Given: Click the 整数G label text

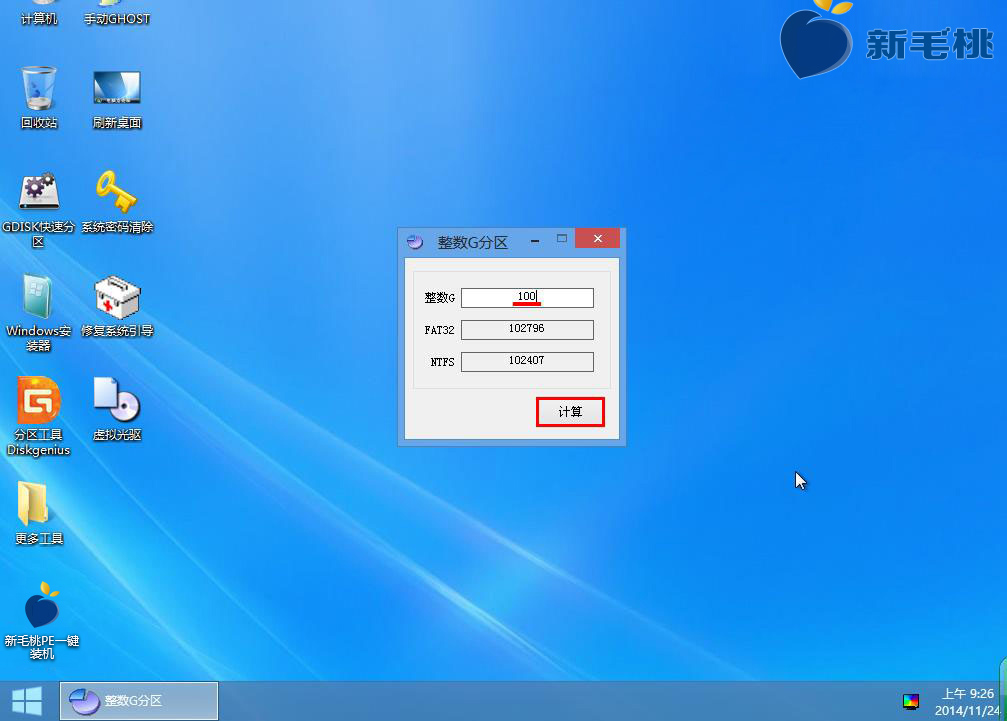Looking at the screenshot, I should 439,298.
